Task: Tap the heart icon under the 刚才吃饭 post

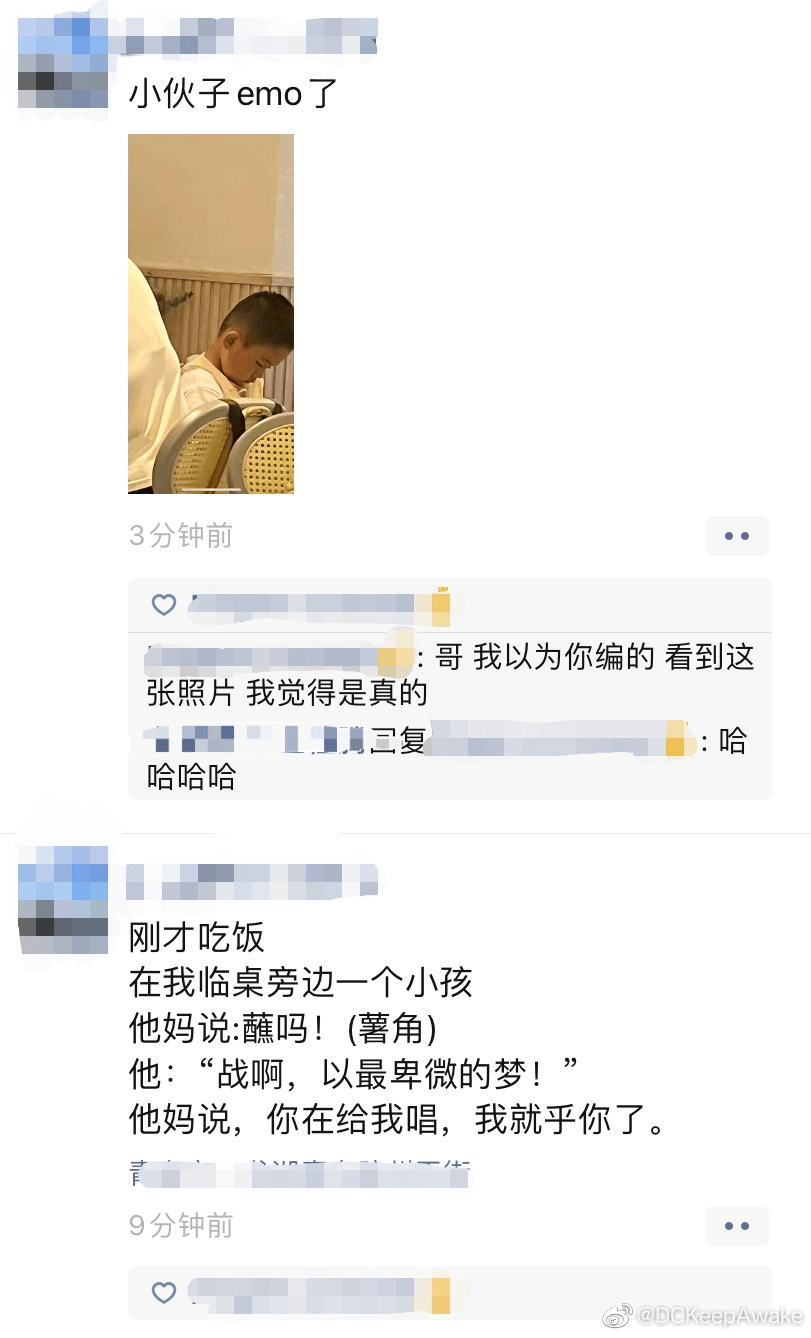Action: click(x=164, y=1293)
